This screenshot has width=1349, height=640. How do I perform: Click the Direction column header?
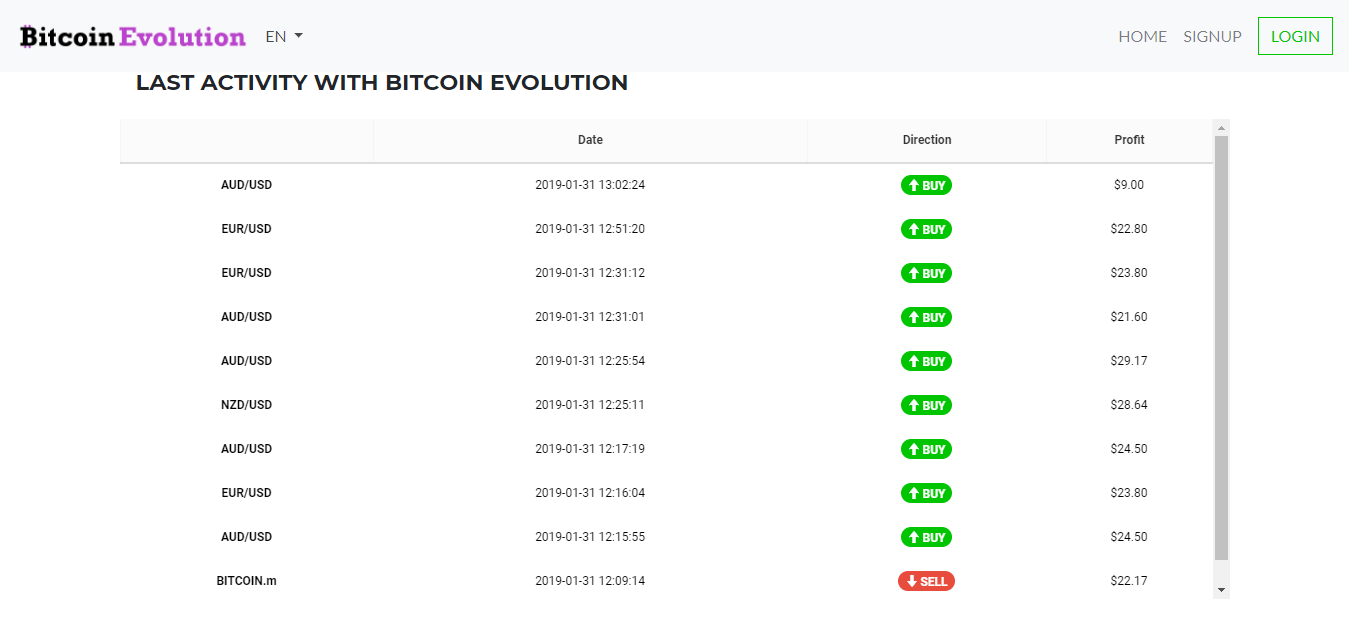927,140
